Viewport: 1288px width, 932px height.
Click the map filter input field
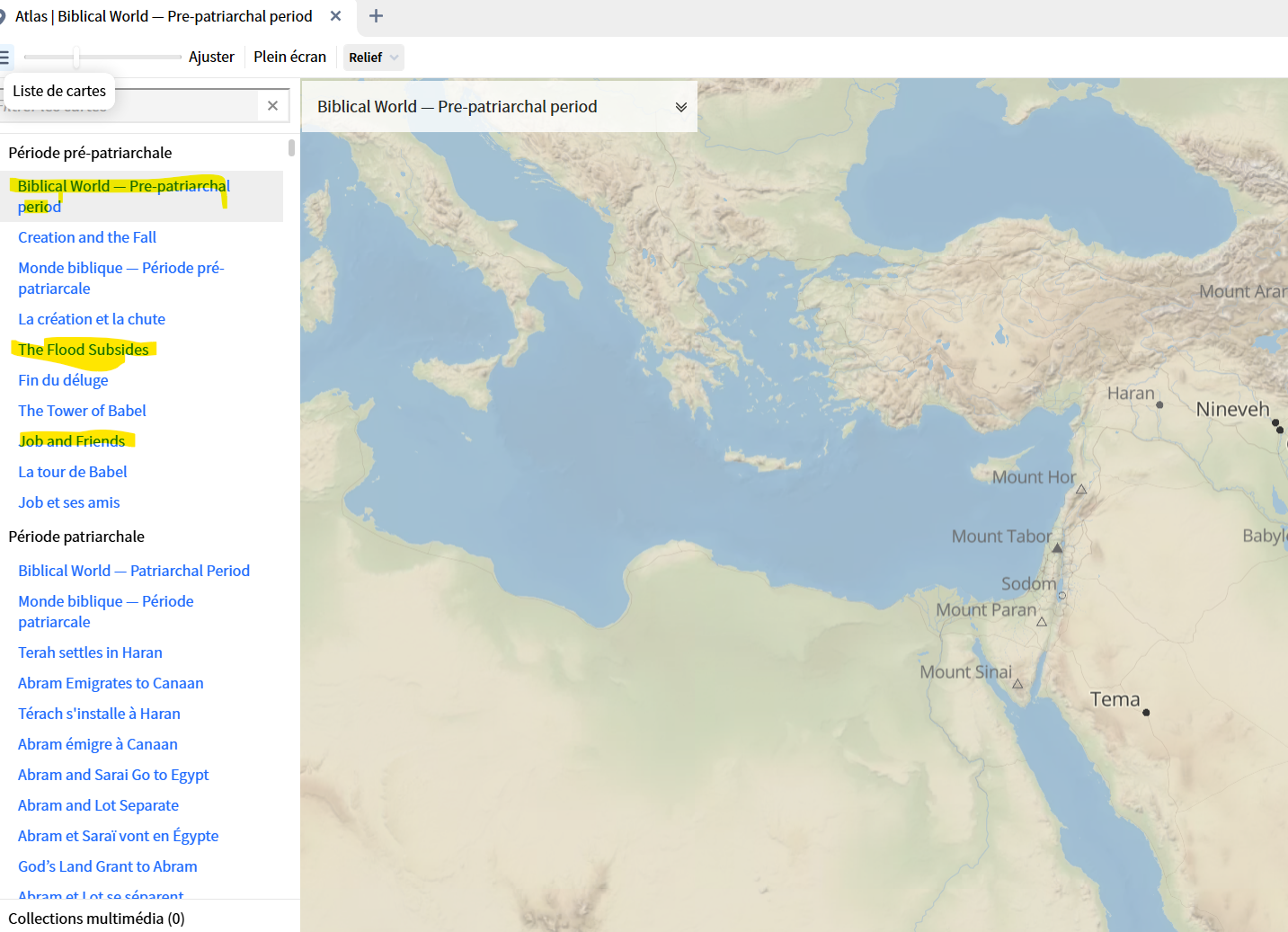pos(130,106)
